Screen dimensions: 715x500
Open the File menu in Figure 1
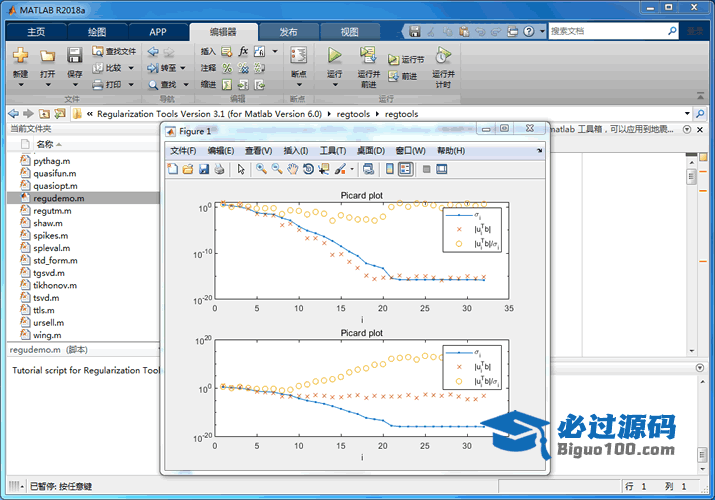point(183,151)
